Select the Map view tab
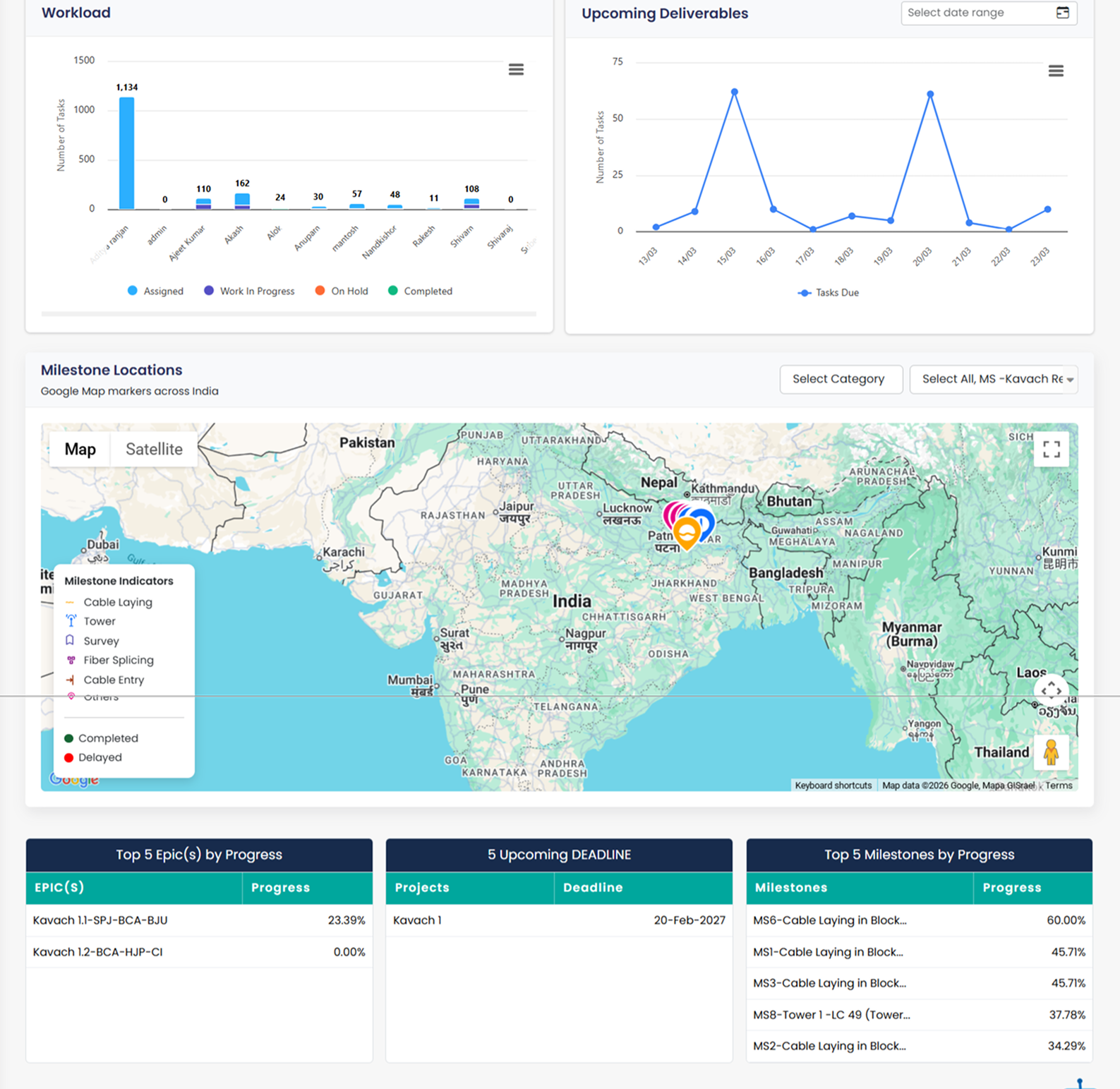 [80, 450]
